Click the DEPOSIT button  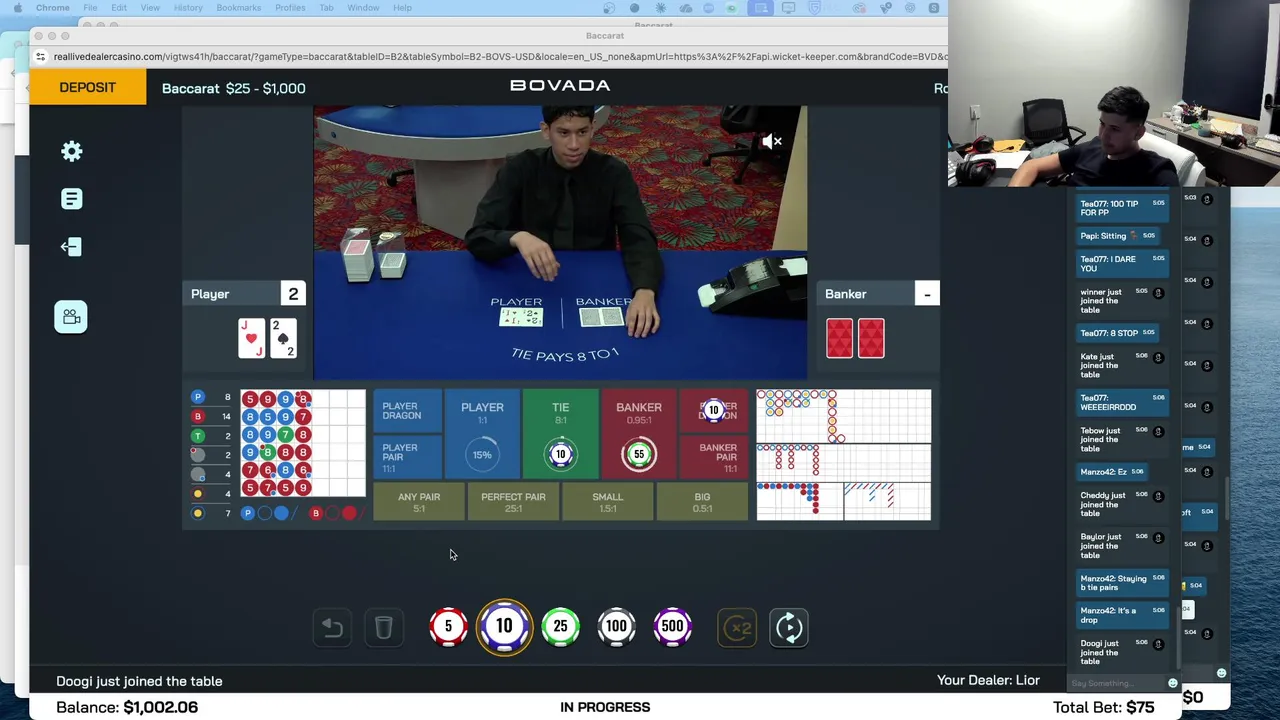87,87
